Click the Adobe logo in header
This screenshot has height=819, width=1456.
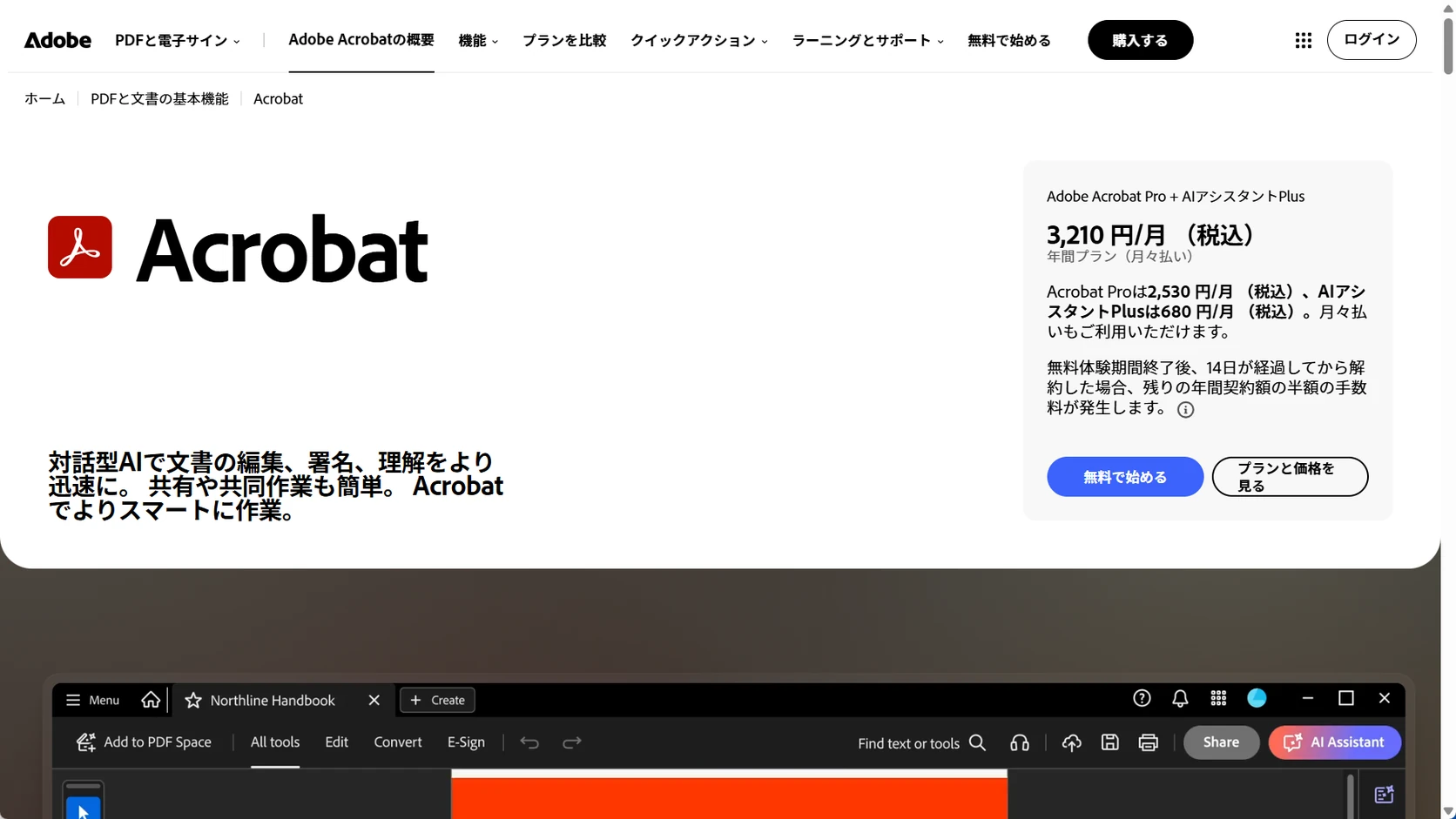pos(57,40)
